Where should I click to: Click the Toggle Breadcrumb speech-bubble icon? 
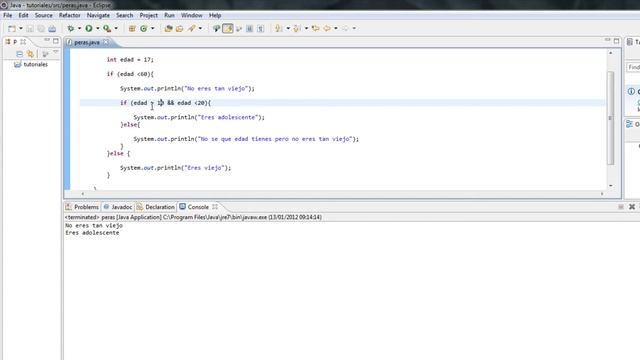pyautogui.click(x=216, y=29)
